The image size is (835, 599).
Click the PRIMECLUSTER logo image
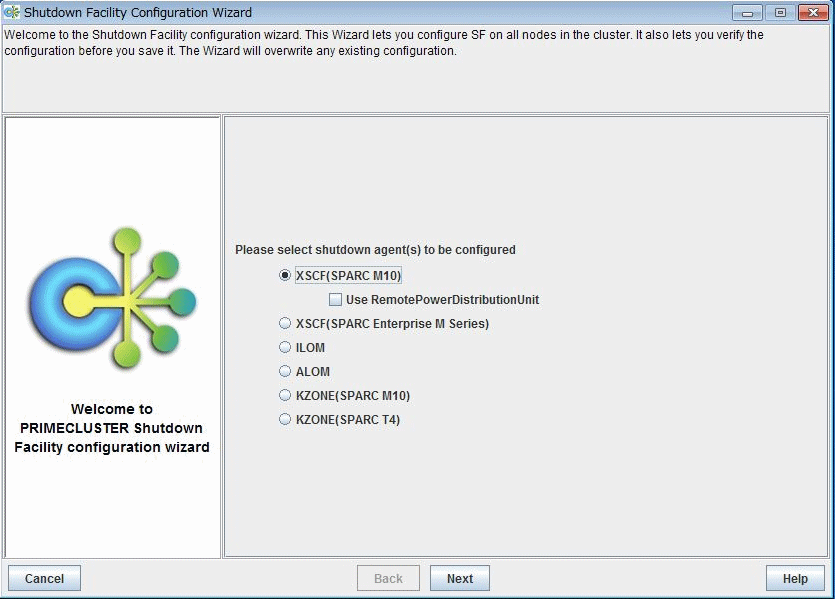coord(113,298)
